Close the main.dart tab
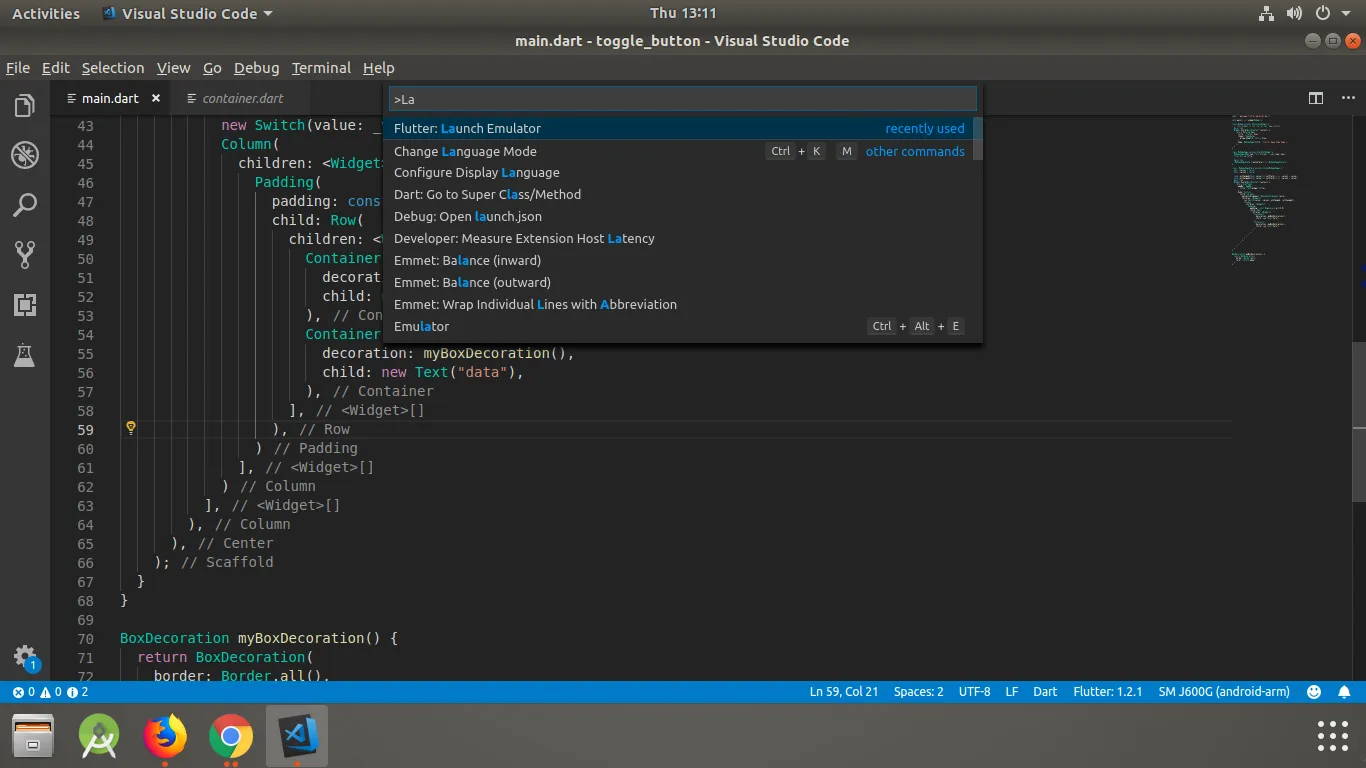This screenshot has width=1366, height=768. click(x=157, y=98)
